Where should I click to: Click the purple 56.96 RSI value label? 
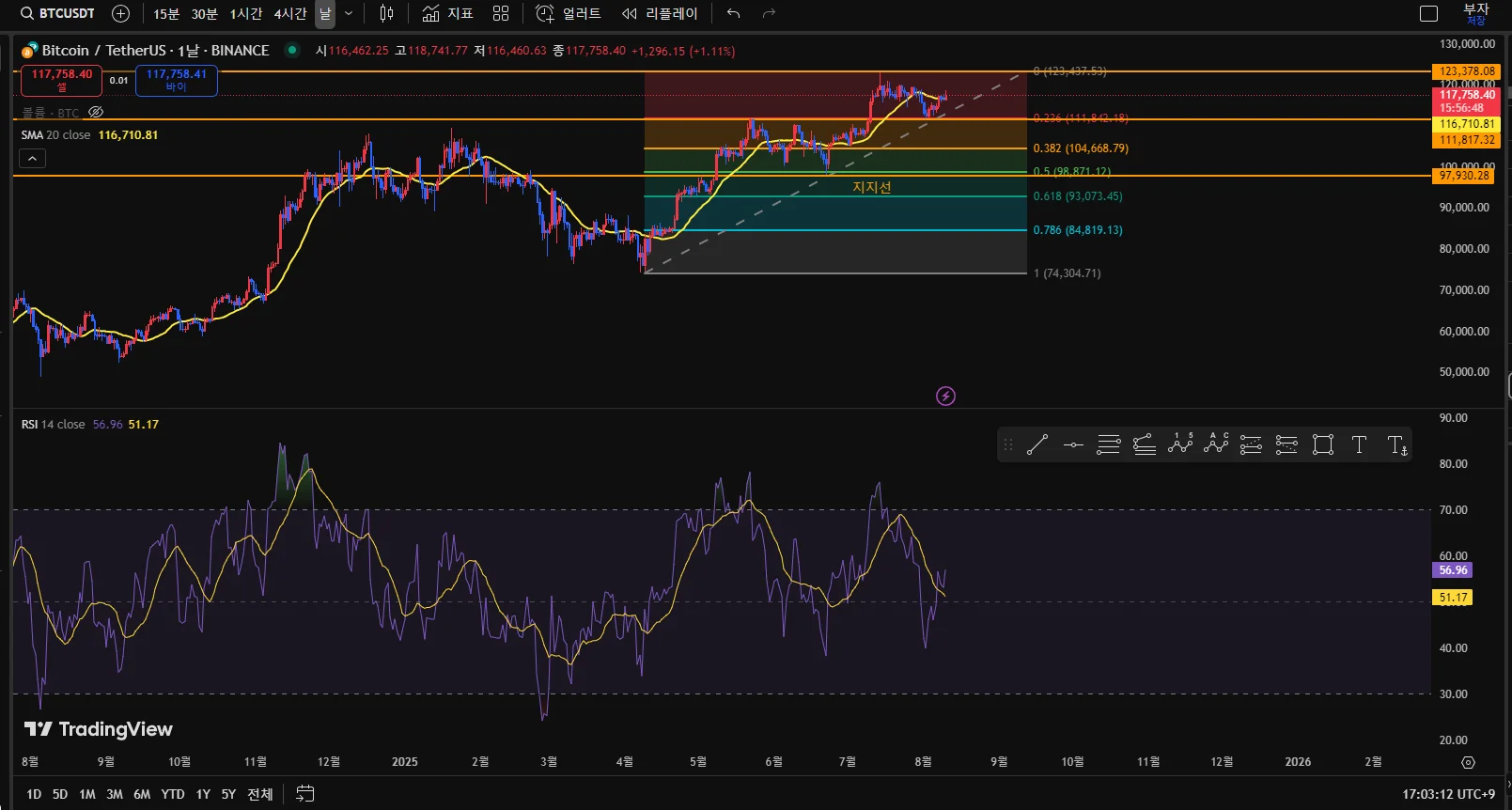coord(1453,570)
